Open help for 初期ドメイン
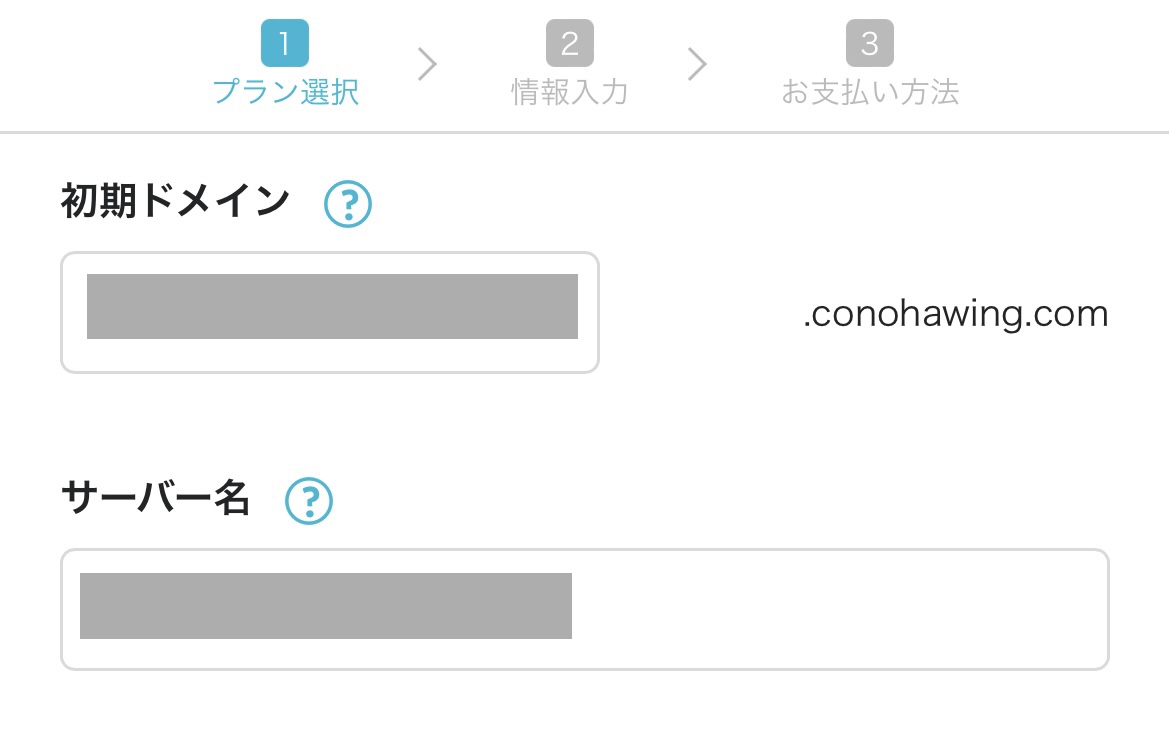 (347, 203)
